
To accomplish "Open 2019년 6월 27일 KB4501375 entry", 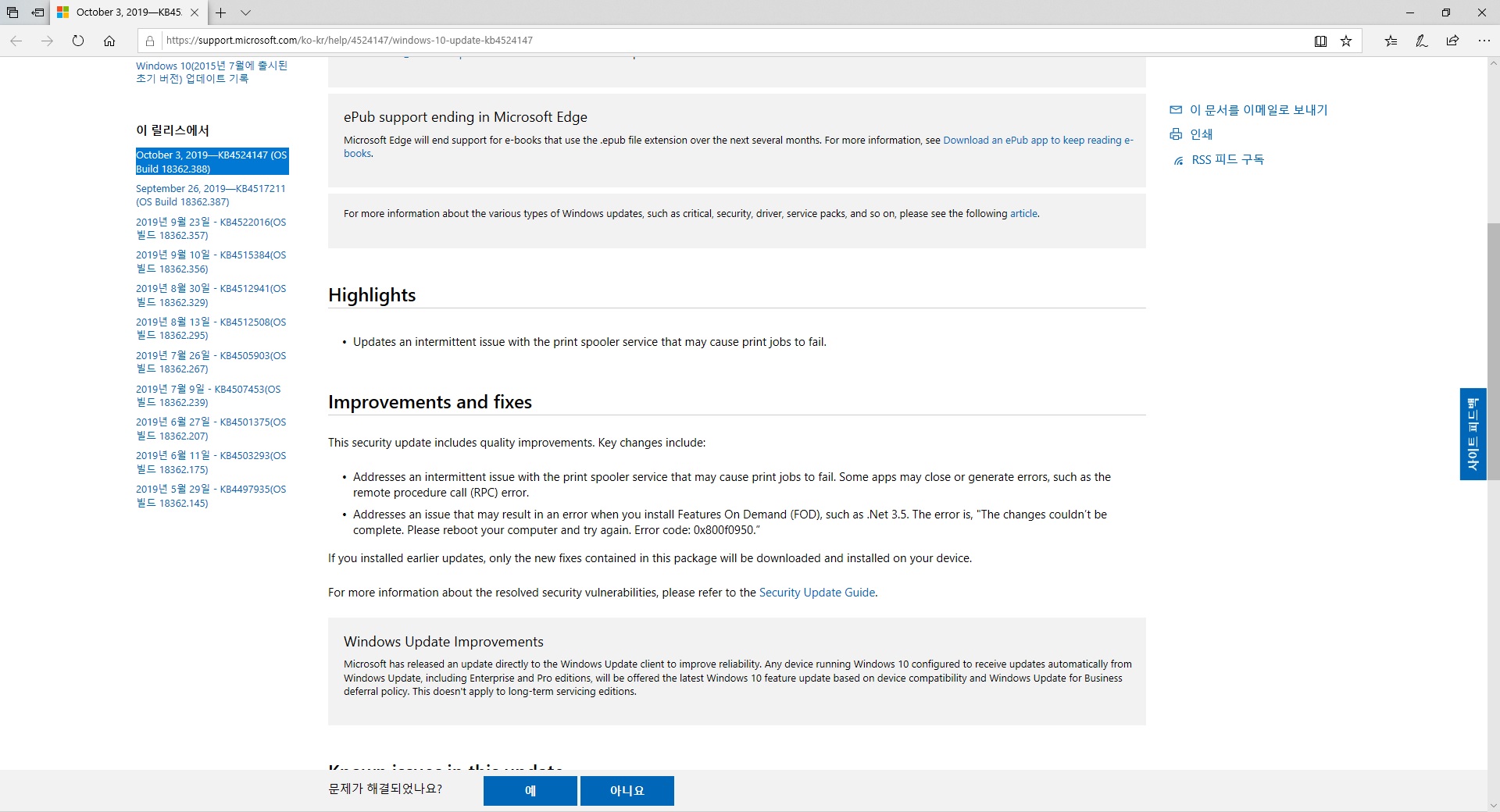I will pyautogui.click(x=211, y=429).
